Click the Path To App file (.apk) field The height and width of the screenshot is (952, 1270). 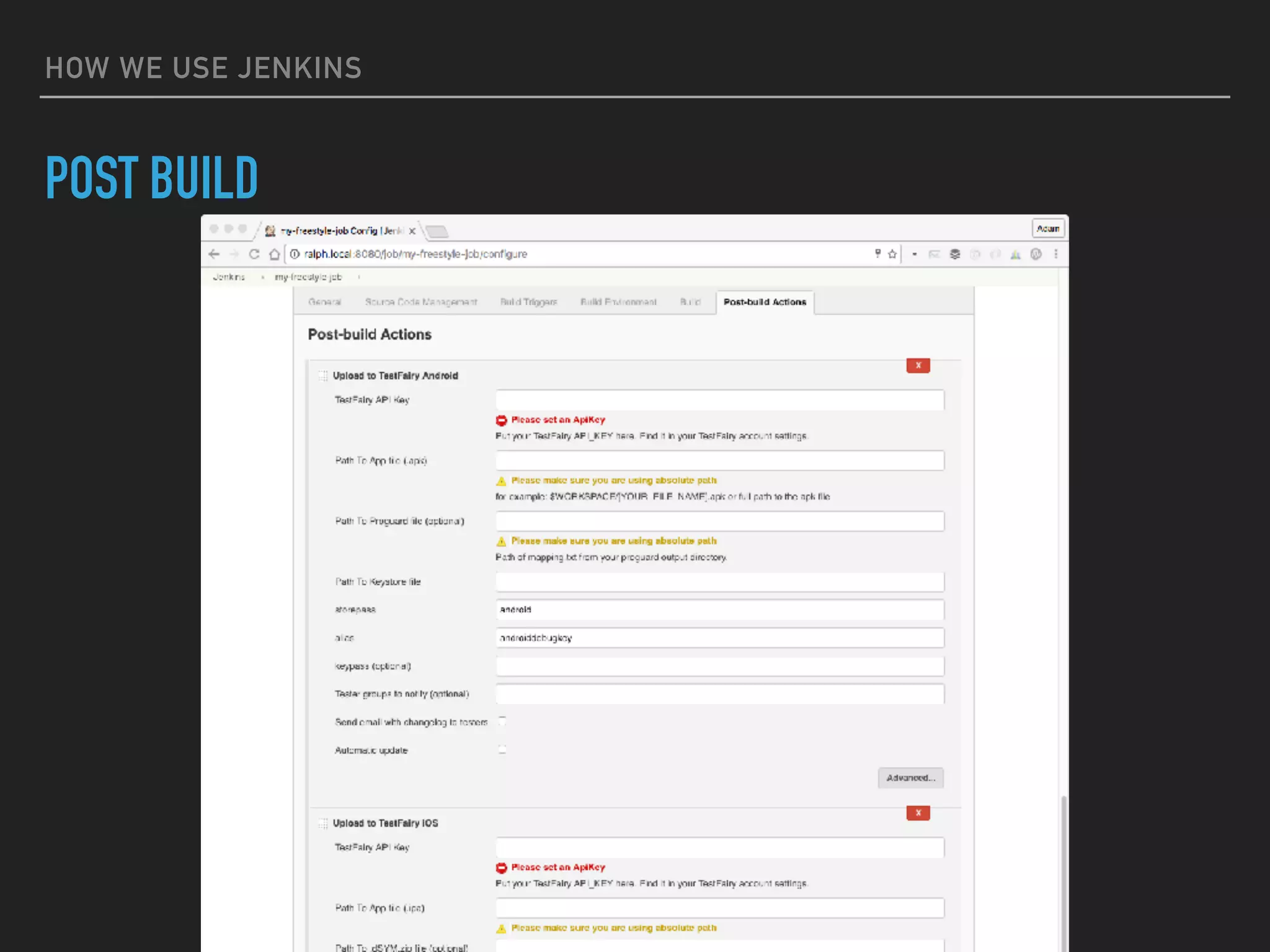pos(720,461)
